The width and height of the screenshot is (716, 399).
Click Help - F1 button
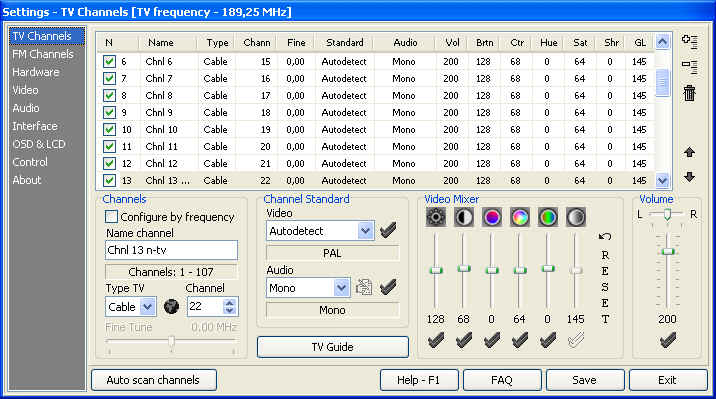tap(419, 380)
